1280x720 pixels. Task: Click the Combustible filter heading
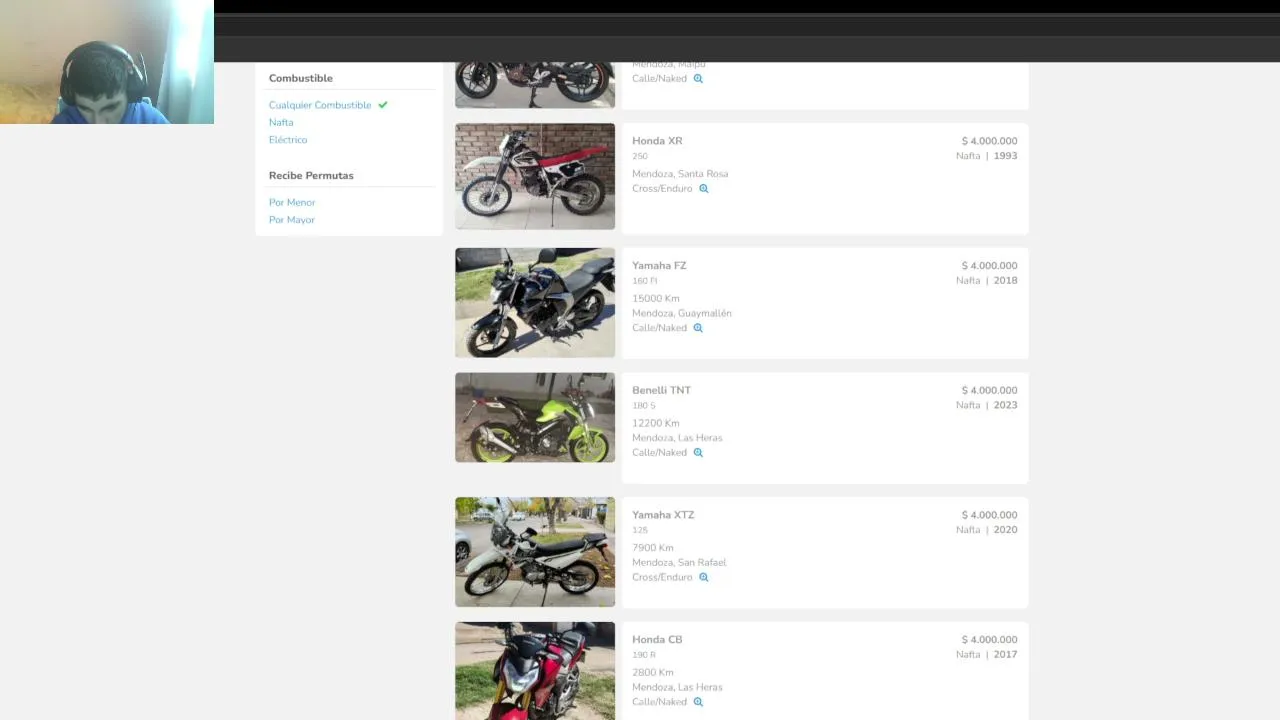[x=301, y=78]
